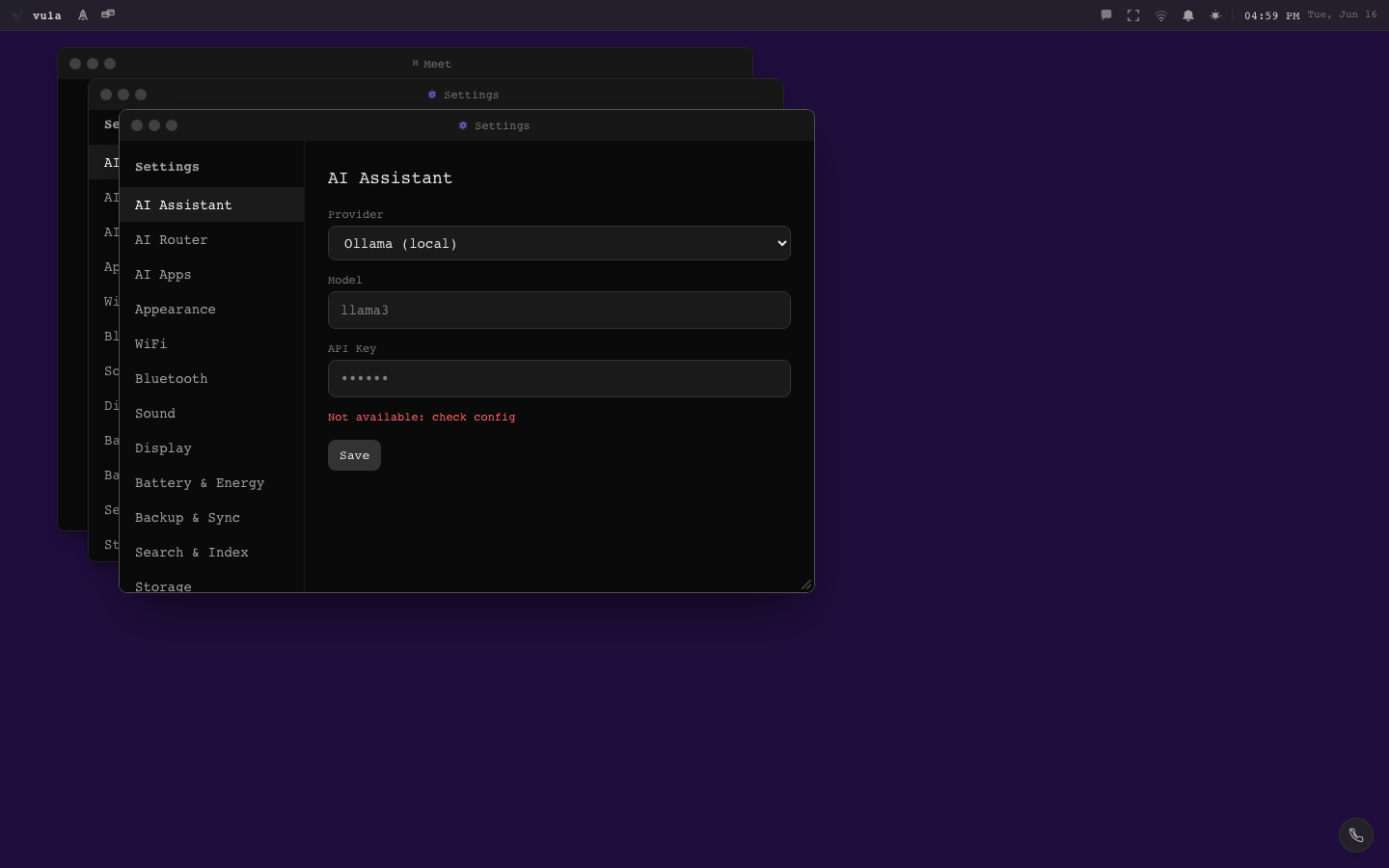Click into the API Key password field

click(x=559, y=378)
